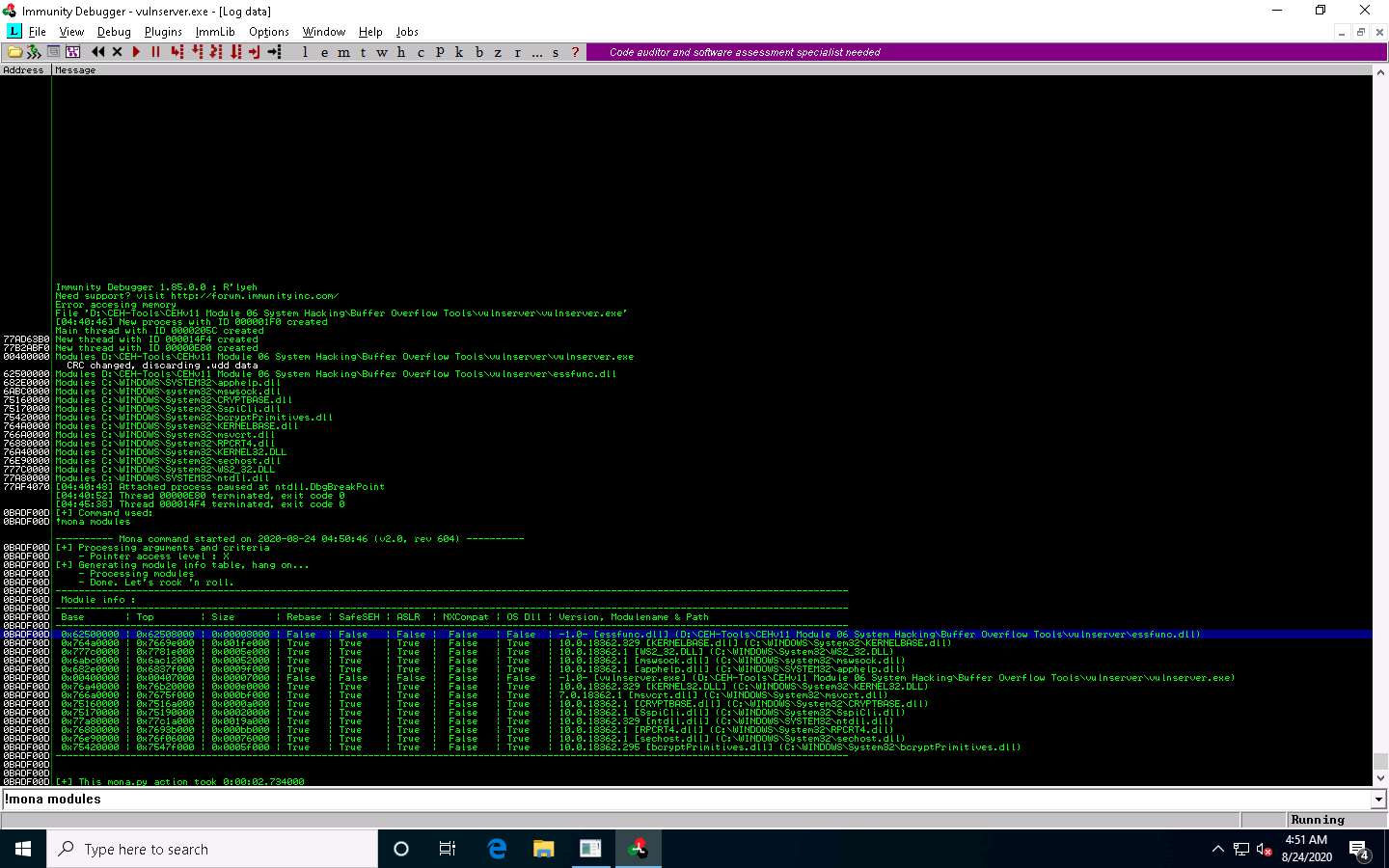Select the KERNELBASE.dll module info row
The height and width of the screenshot is (868, 1389).
[x=713, y=643]
